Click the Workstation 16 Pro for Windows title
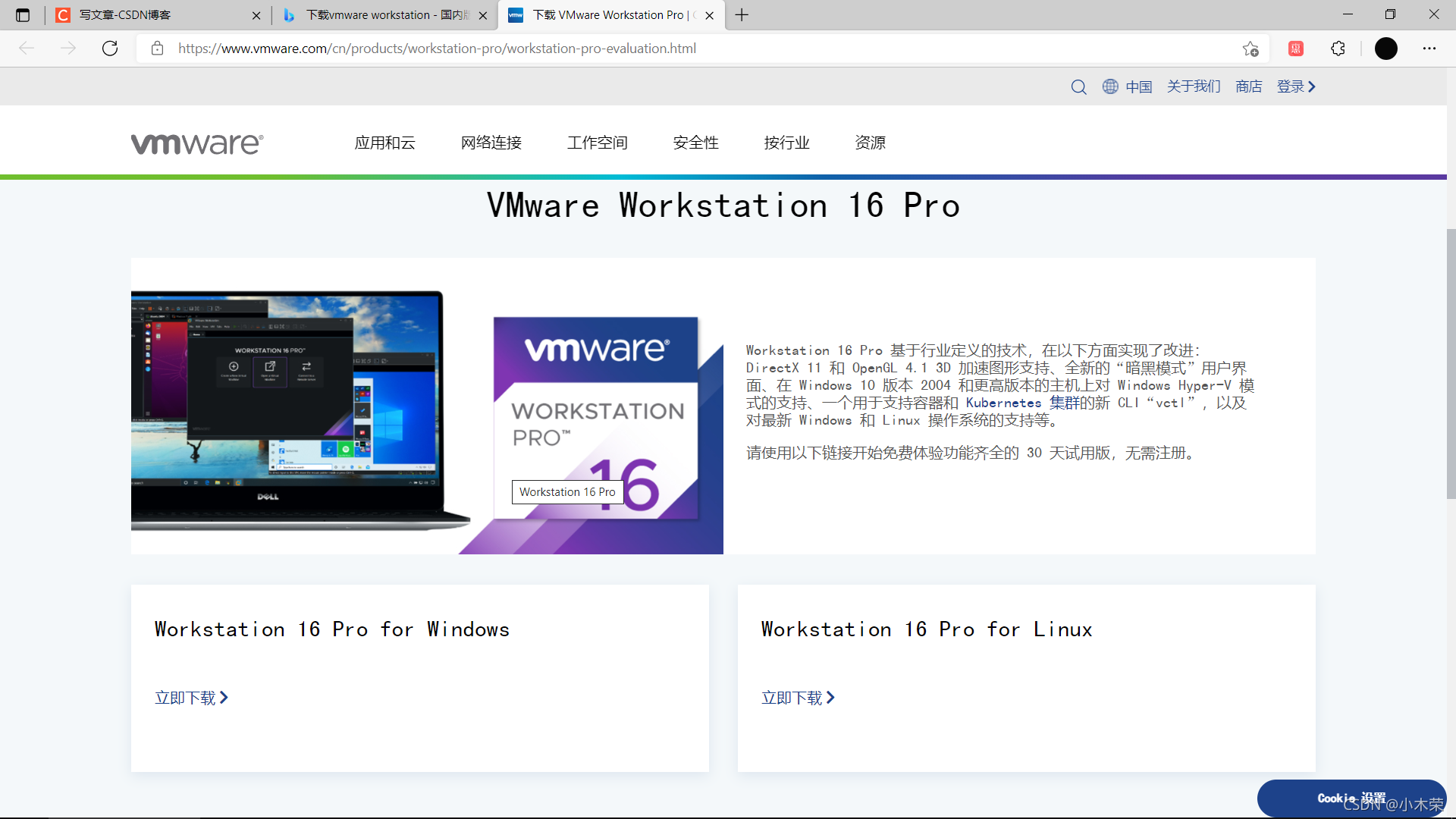 [332, 629]
